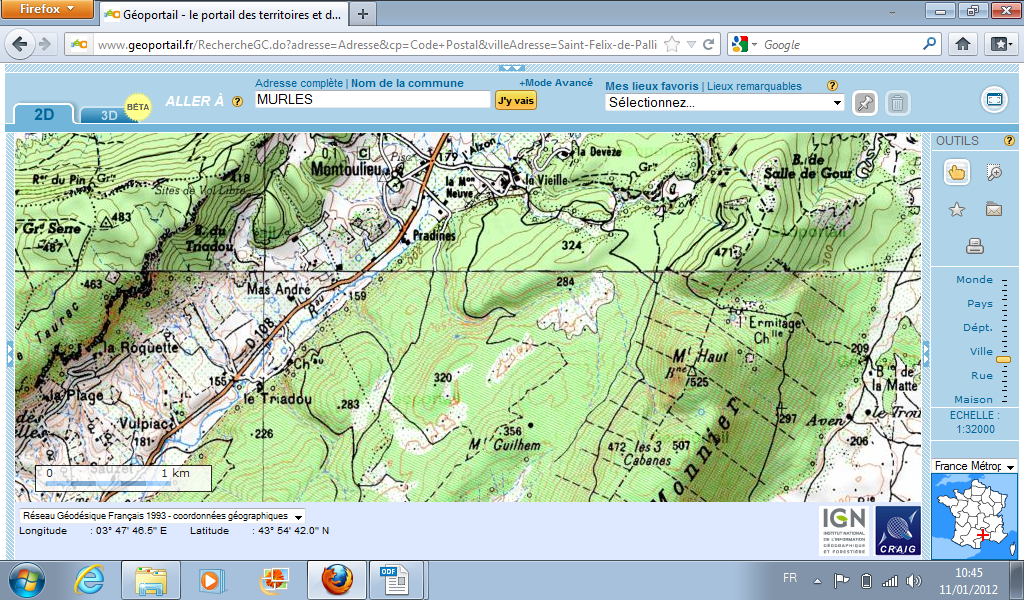Set zoom level to Monde

pos(974,279)
